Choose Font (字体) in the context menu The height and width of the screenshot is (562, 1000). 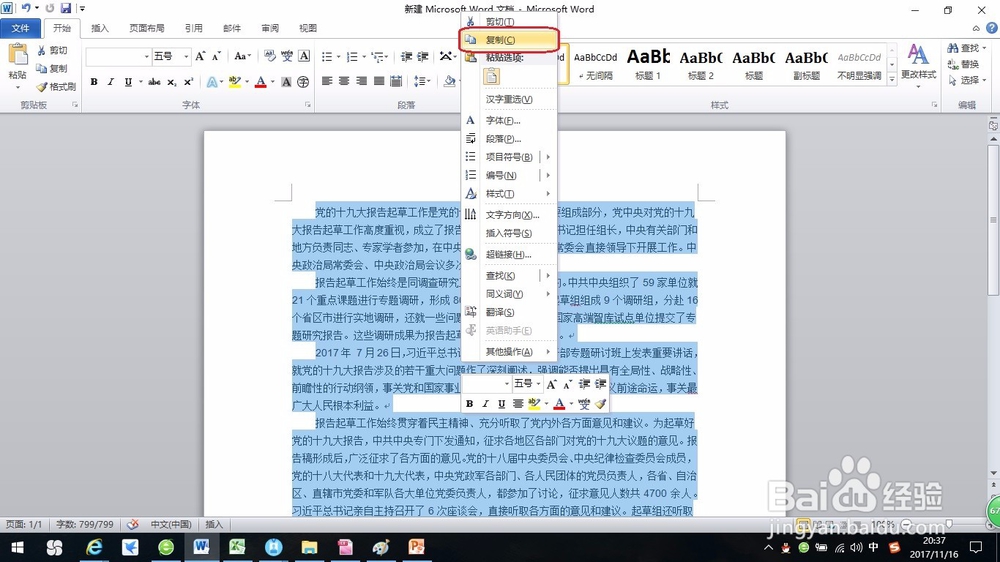tap(508, 121)
